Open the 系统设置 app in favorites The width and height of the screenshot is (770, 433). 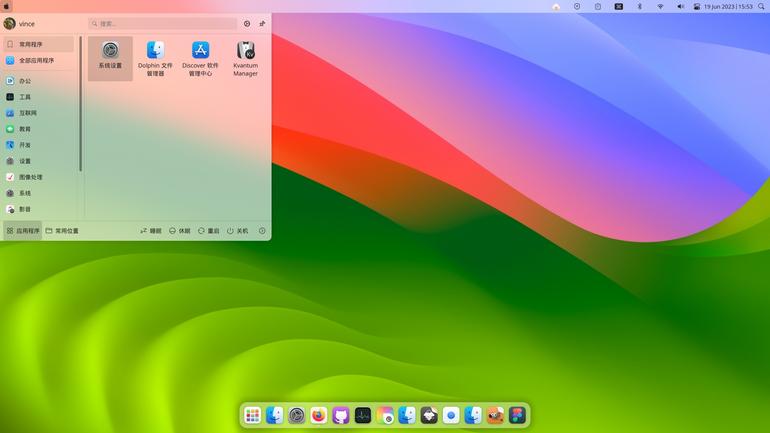coord(110,58)
